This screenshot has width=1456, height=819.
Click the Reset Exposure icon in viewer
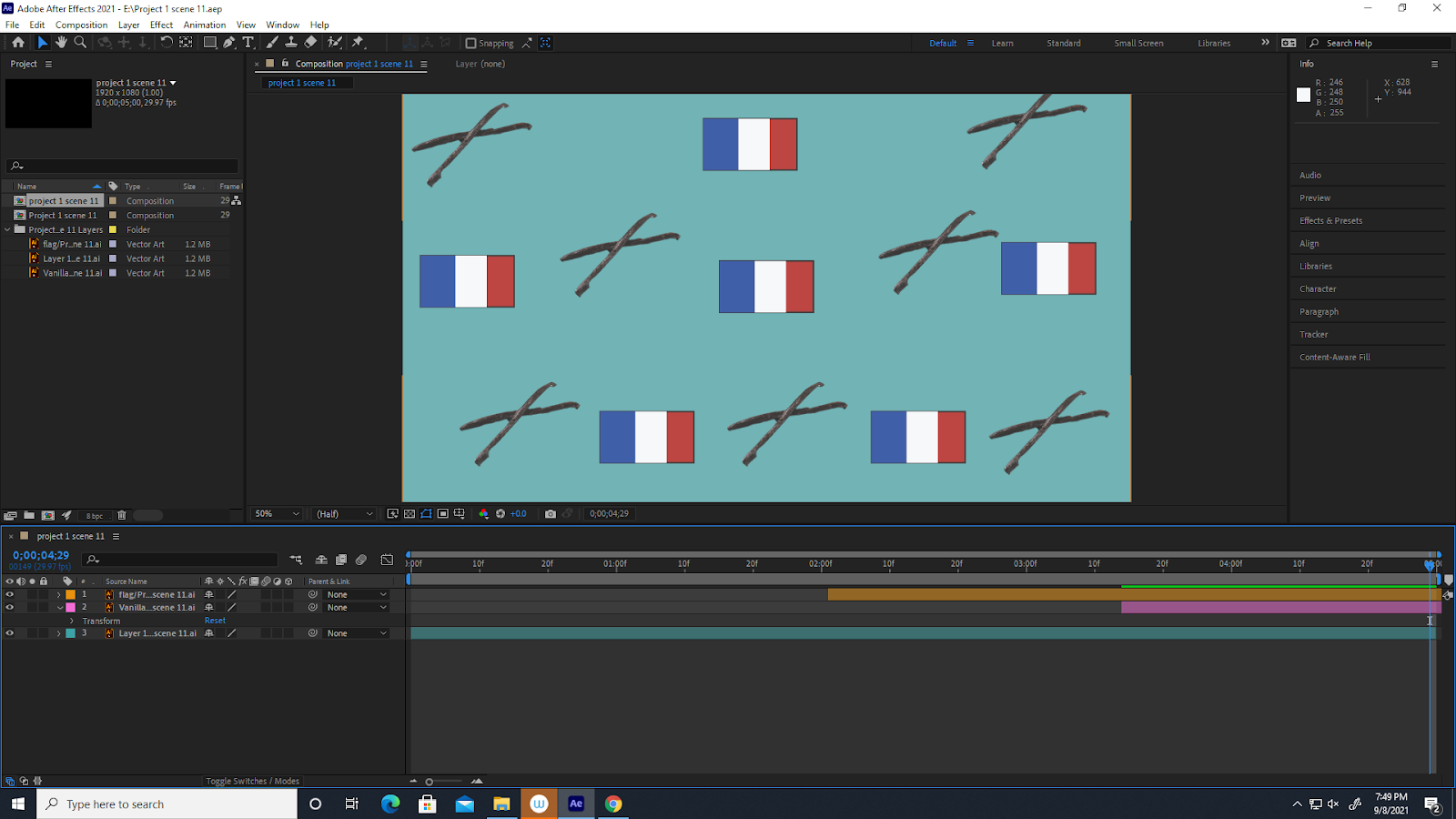[500, 514]
